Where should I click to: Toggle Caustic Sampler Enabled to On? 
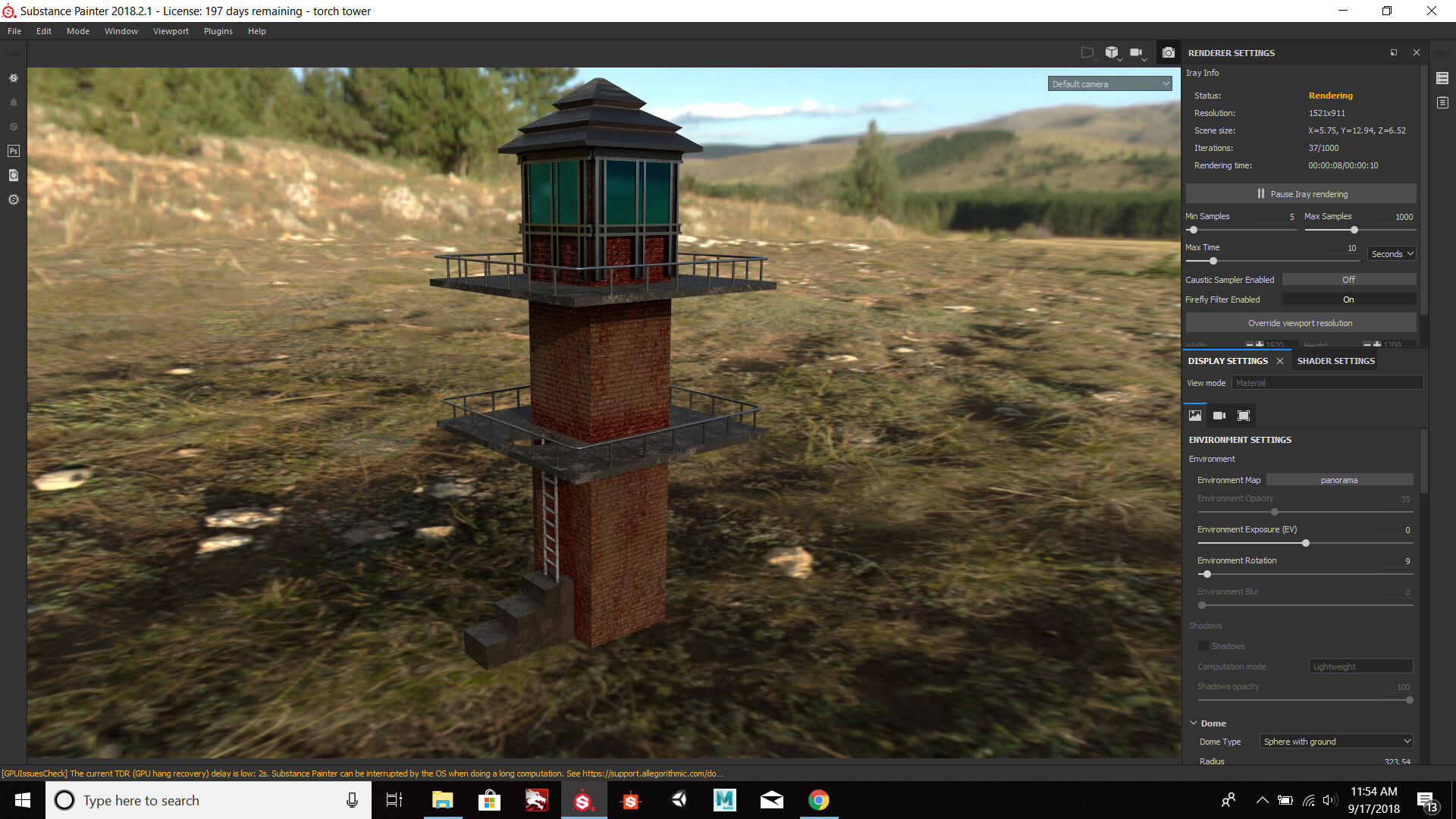tap(1348, 279)
